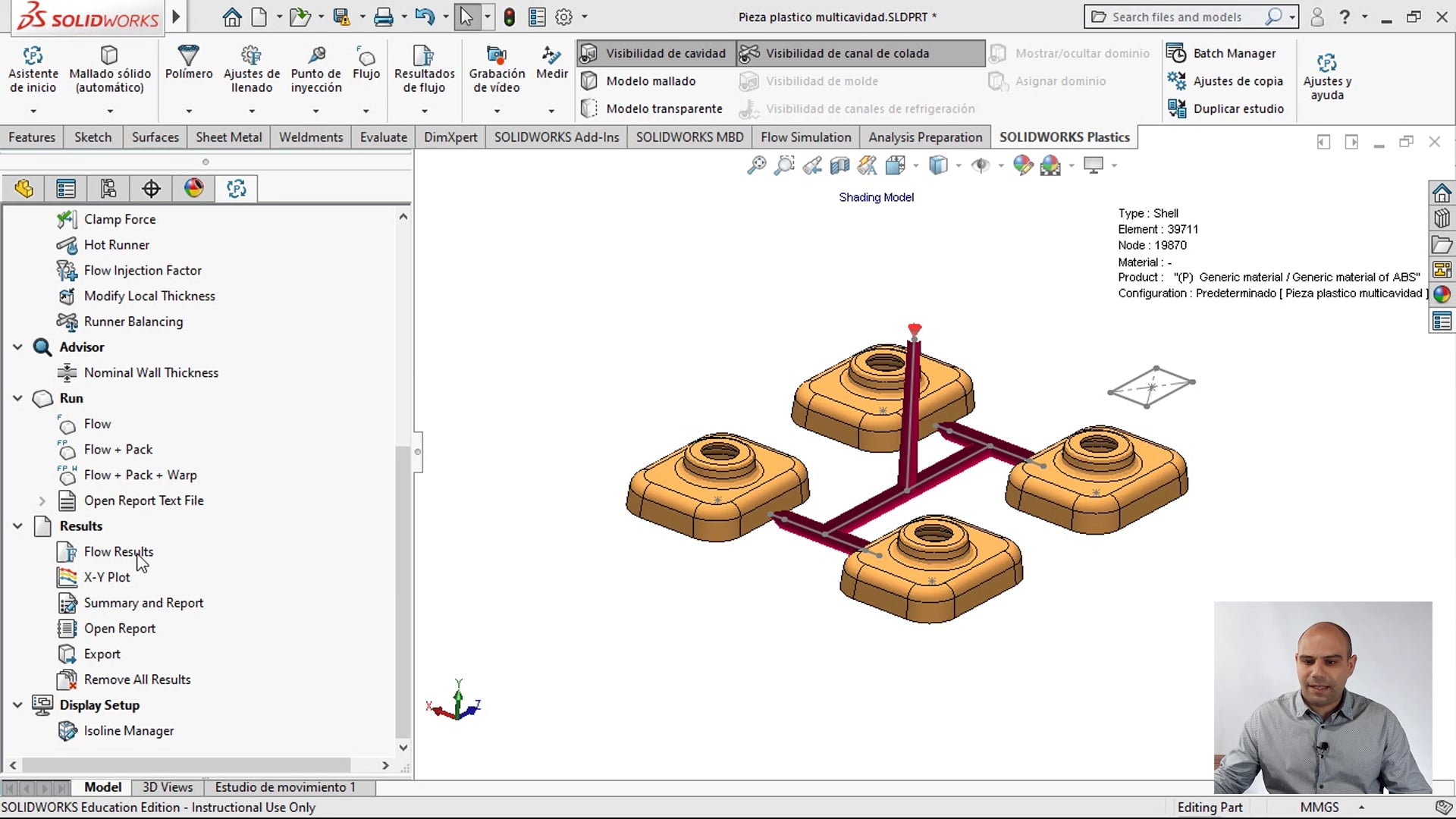This screenshot has width=1456, height=819.
Task: Open Estudio de movimiento 1 tab
Action: (285, 787)
